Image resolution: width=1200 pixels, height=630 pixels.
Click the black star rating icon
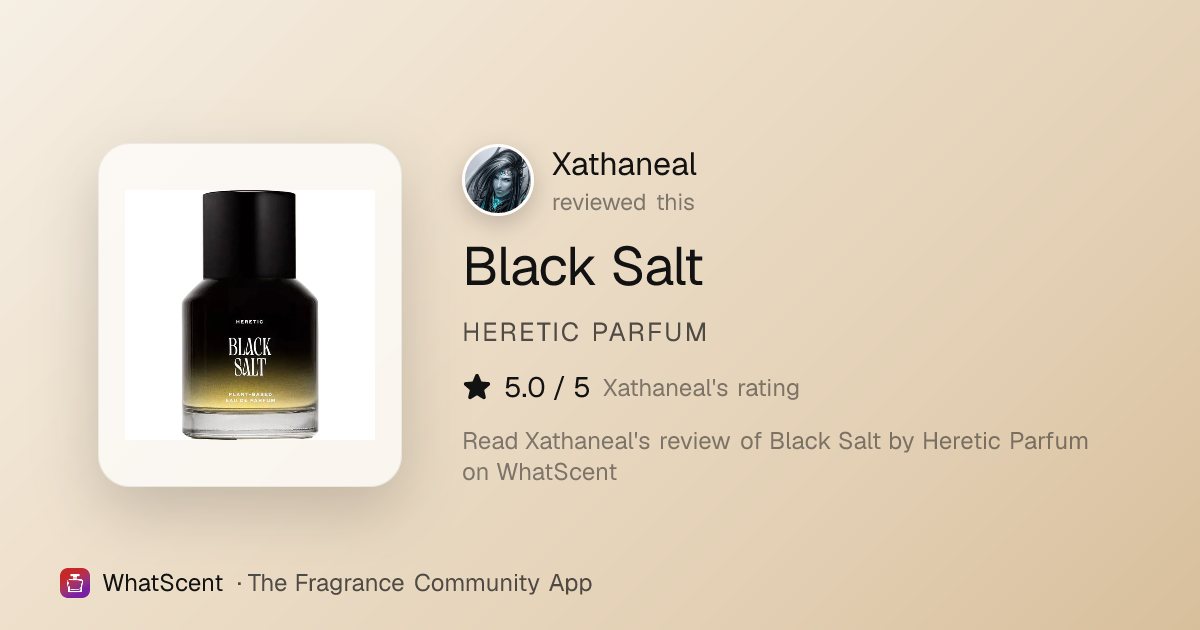[x=477, y=387]
